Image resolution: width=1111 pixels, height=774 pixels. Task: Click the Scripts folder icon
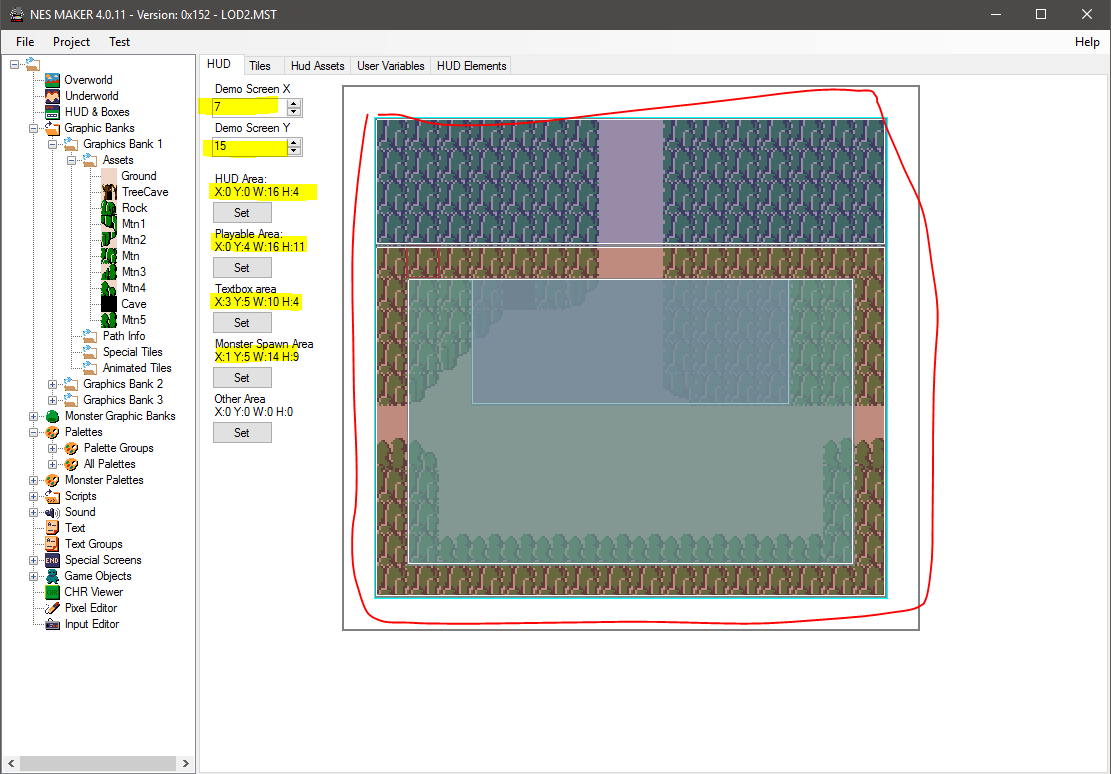point(52,496)
